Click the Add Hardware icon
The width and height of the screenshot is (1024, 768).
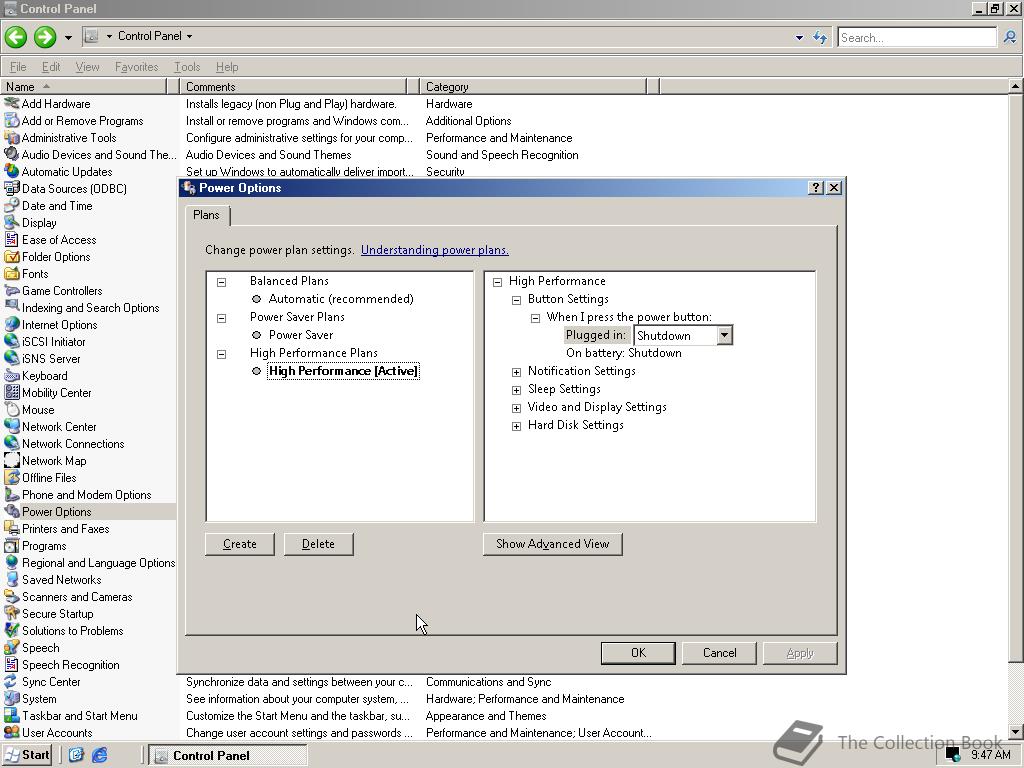coord(11,103)
